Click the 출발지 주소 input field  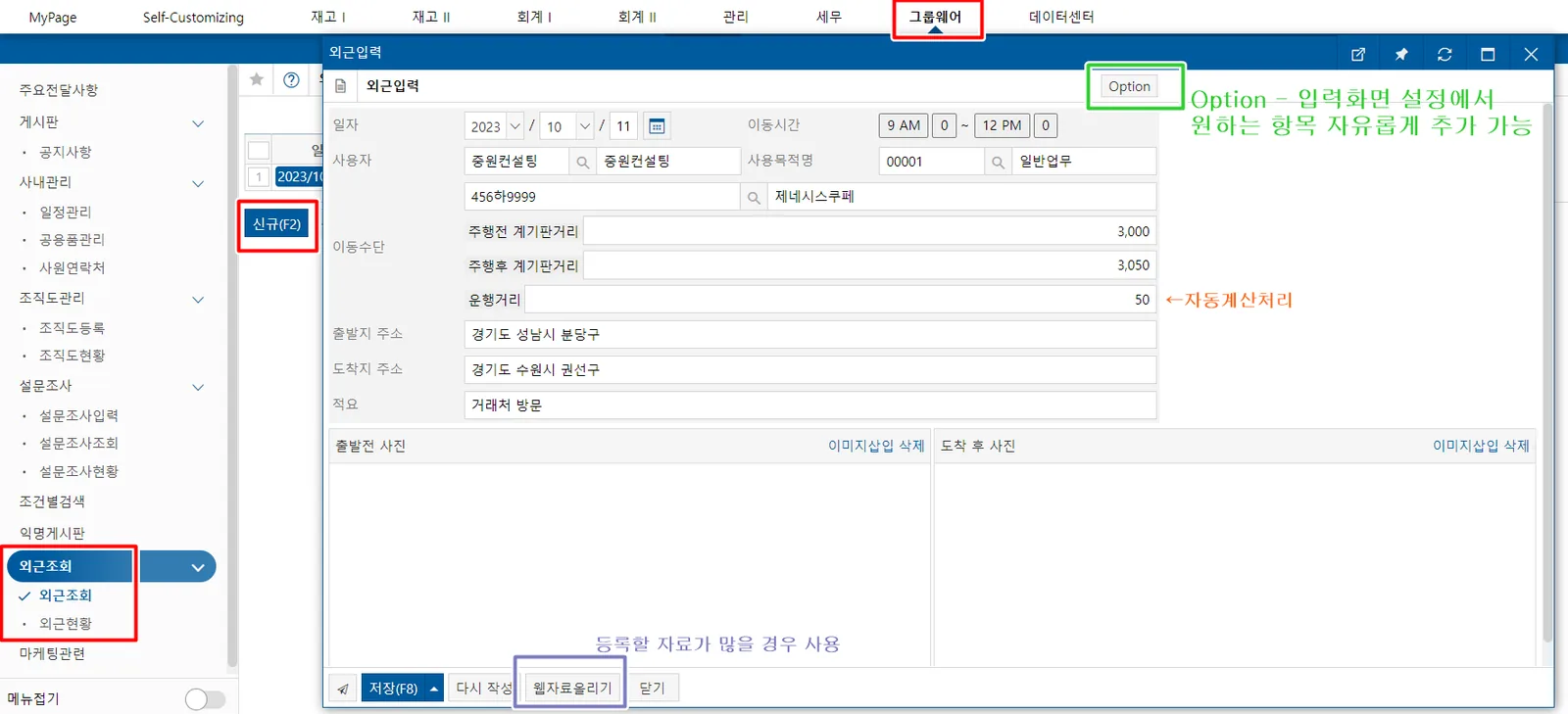coord(810,335)
